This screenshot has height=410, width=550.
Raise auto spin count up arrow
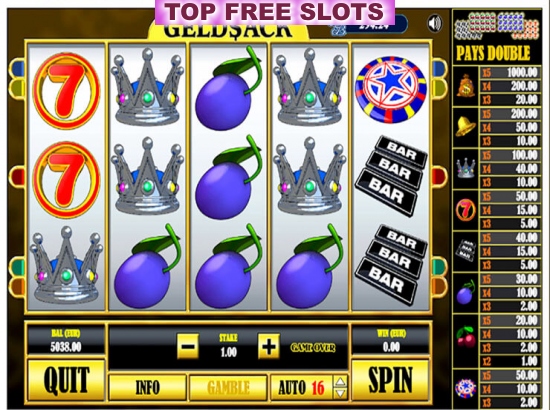(340, 382)
